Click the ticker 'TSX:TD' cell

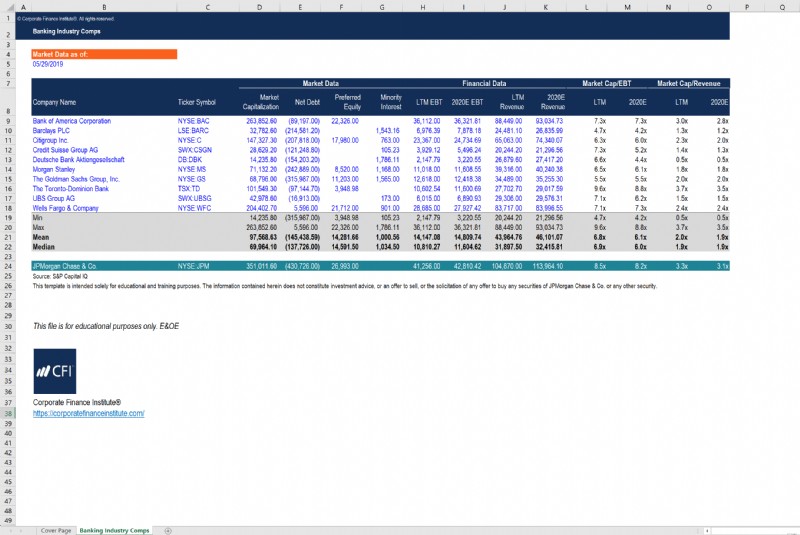189,189
